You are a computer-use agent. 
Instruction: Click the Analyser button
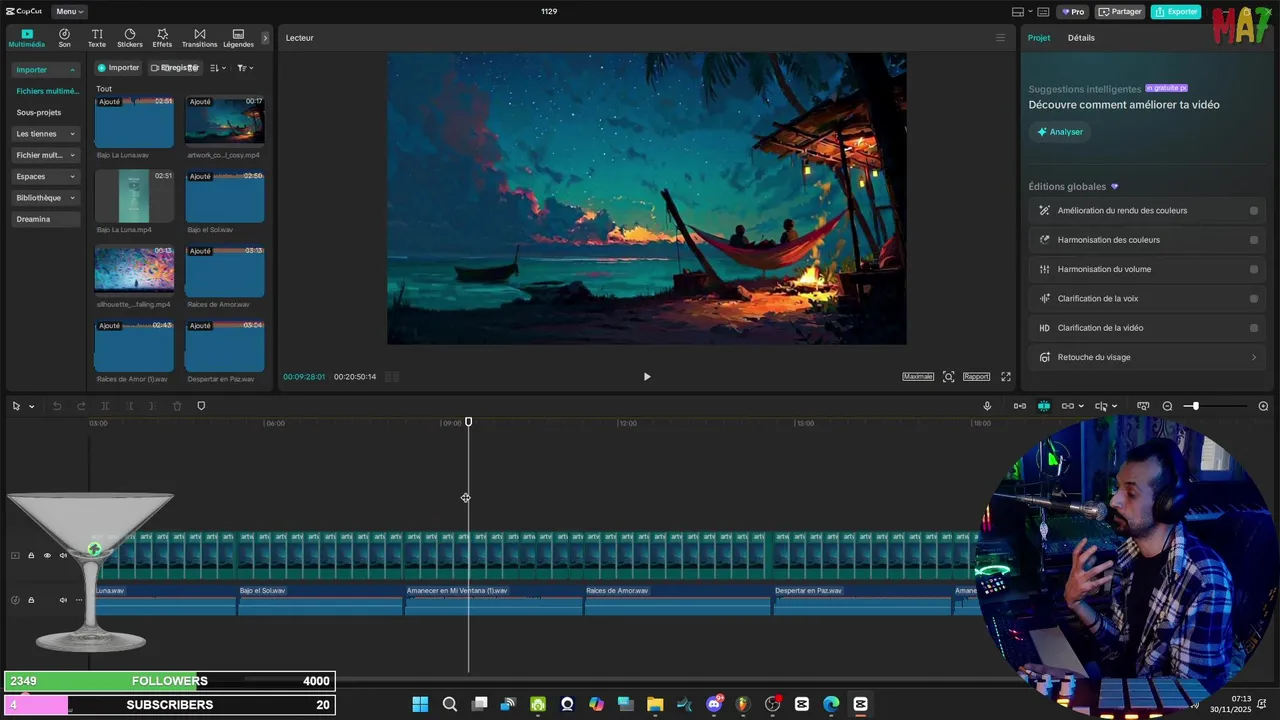point(1060,132)
